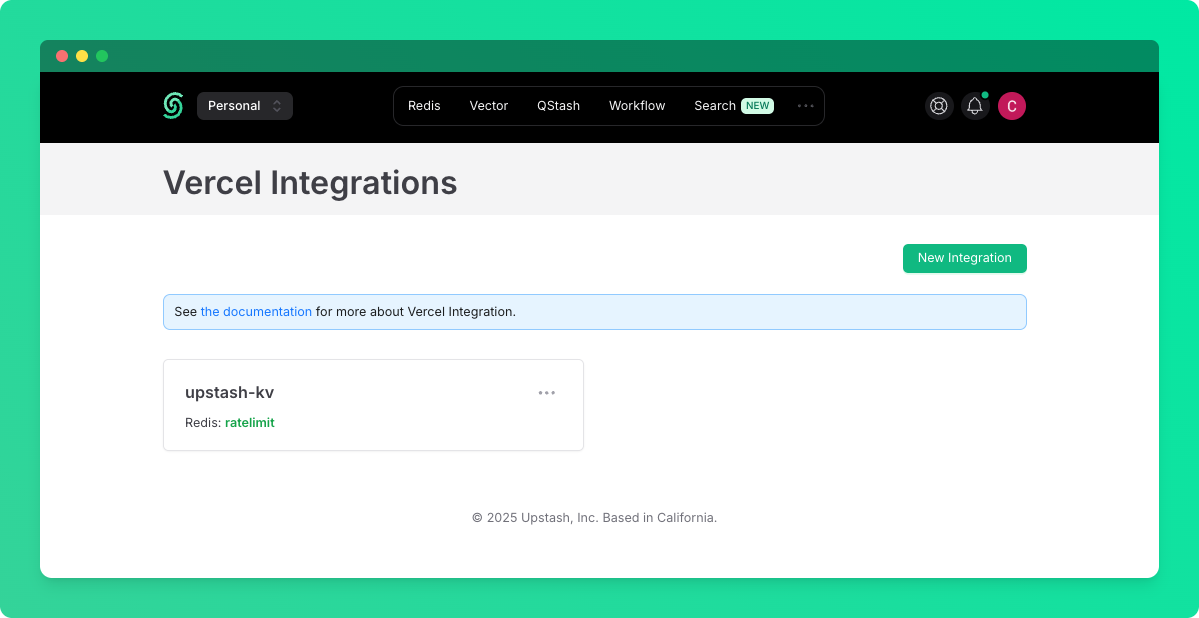Follow the documentation link
Viewport: 1199px width, 618px height.
(x=256, y=312)
